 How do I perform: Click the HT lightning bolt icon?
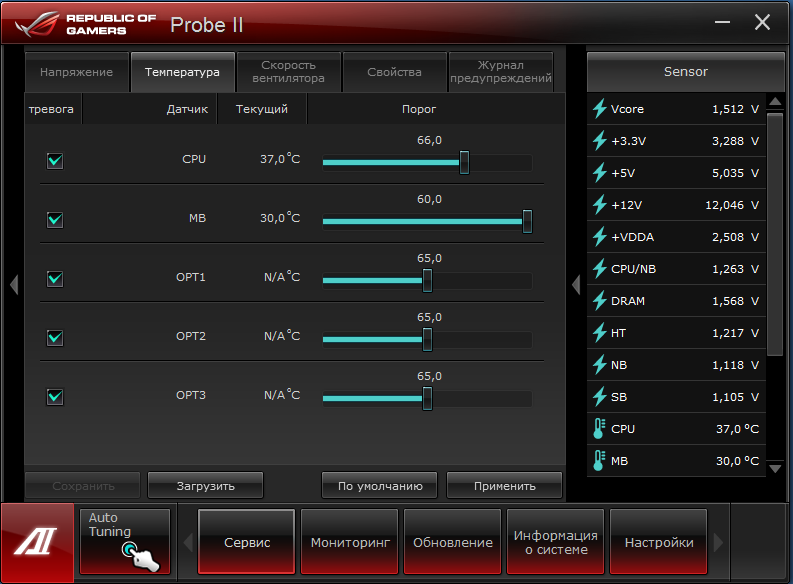600,333
